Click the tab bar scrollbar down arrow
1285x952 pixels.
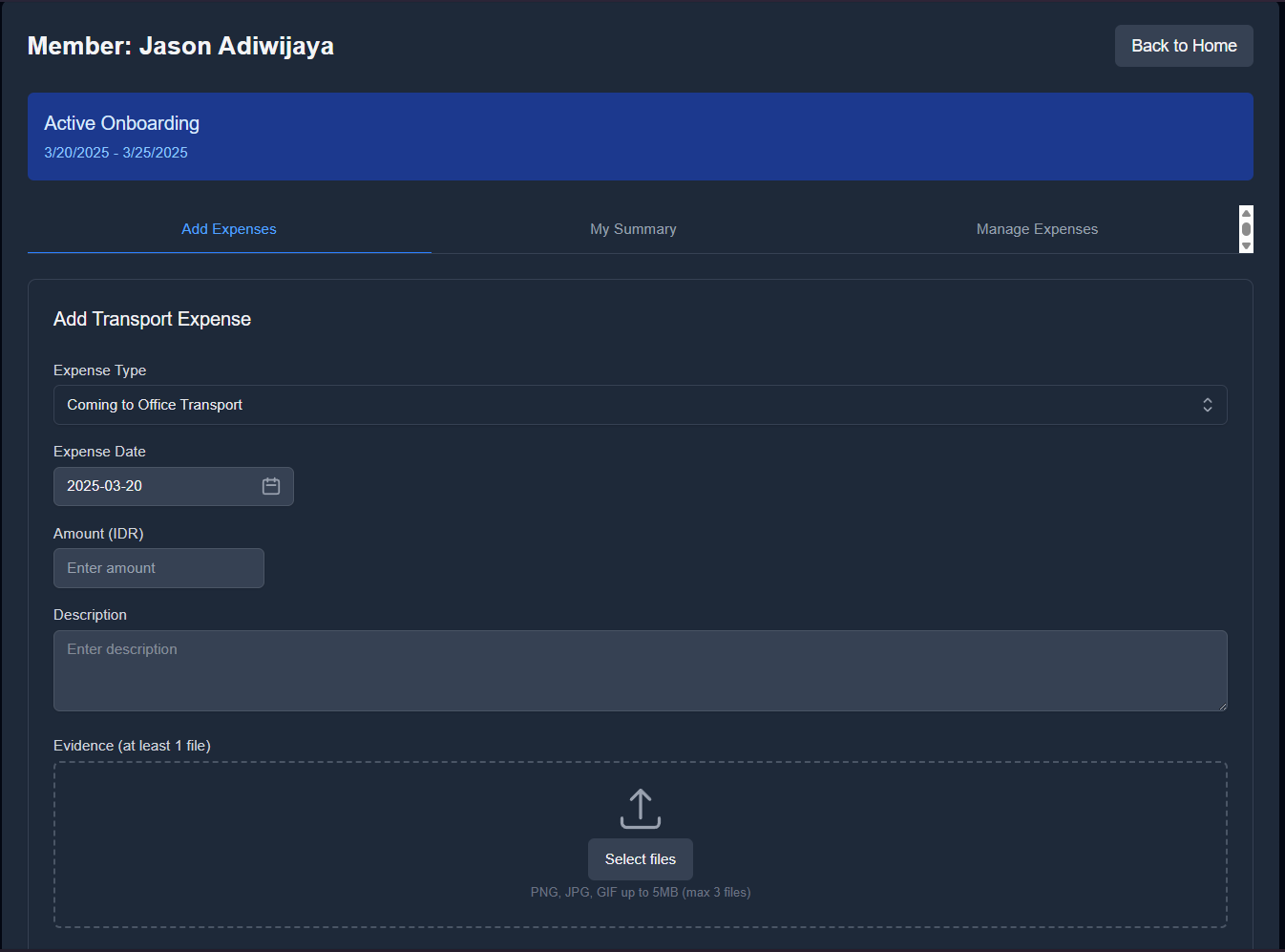[x=1246, y=245]
